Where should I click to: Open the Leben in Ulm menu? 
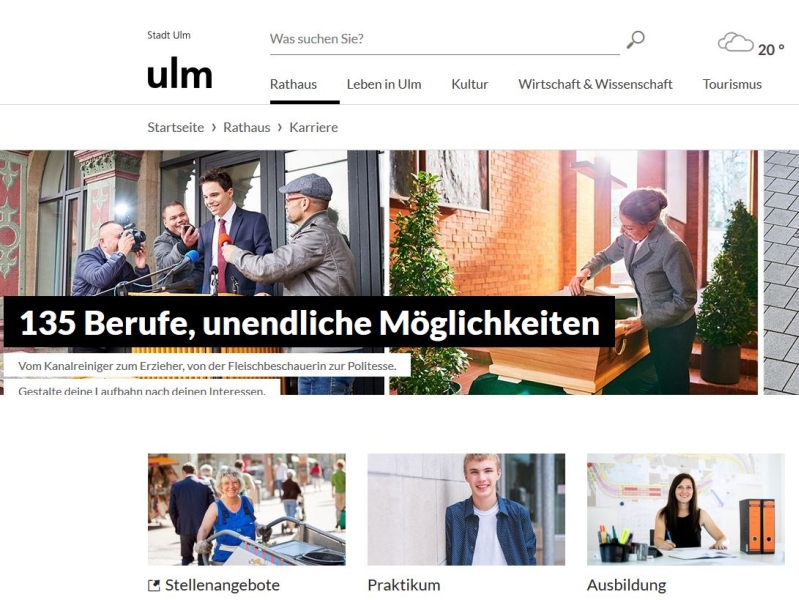(x=384, y=84)
